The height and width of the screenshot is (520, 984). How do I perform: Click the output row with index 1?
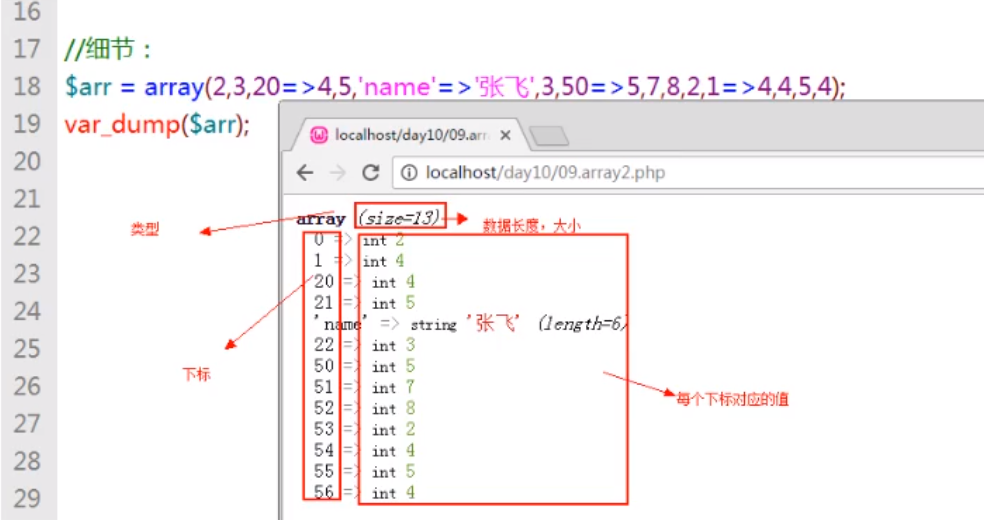coord(359,261)
